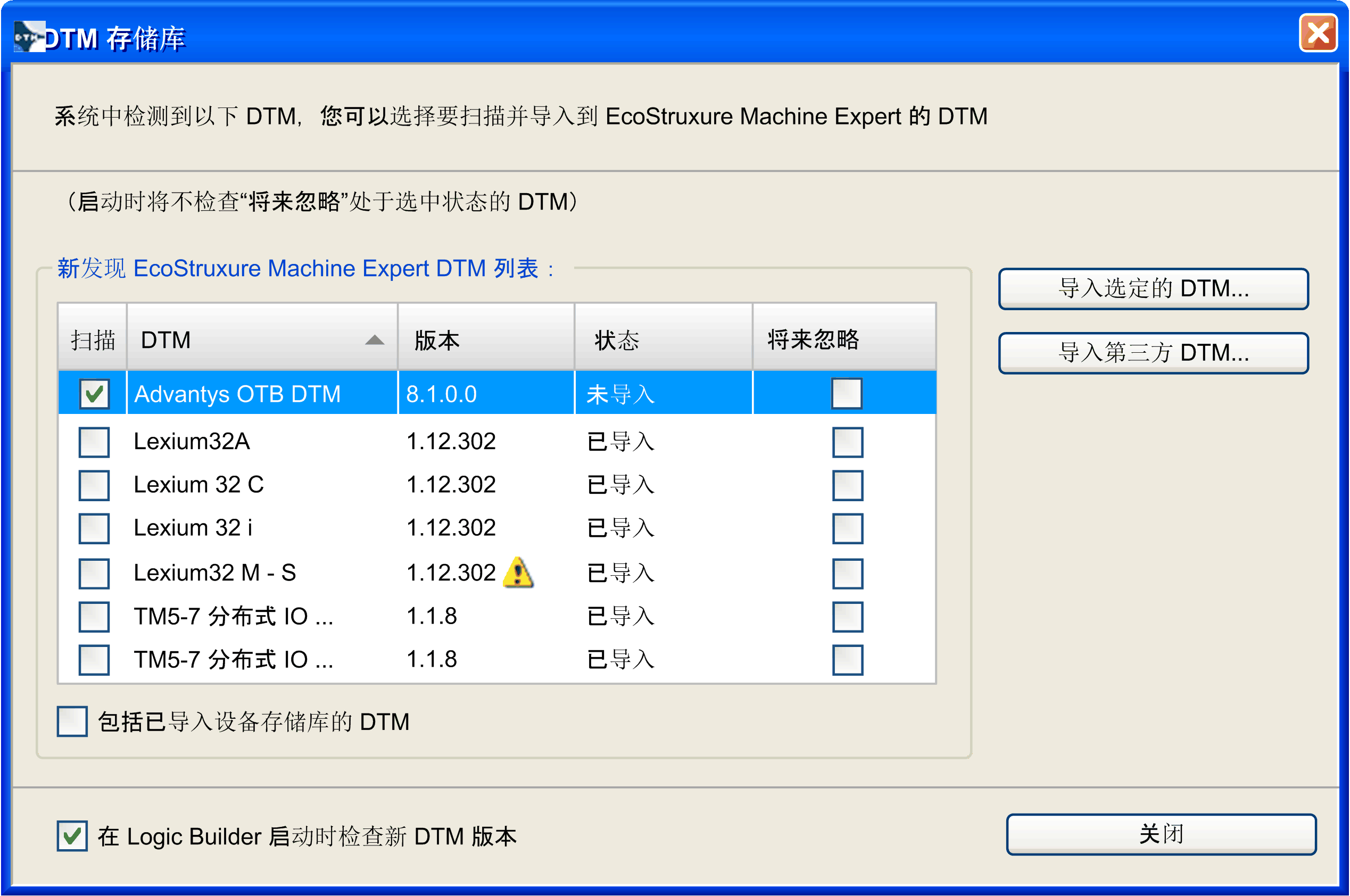Select the Lexium32 M - S row name

pos(215,573)
